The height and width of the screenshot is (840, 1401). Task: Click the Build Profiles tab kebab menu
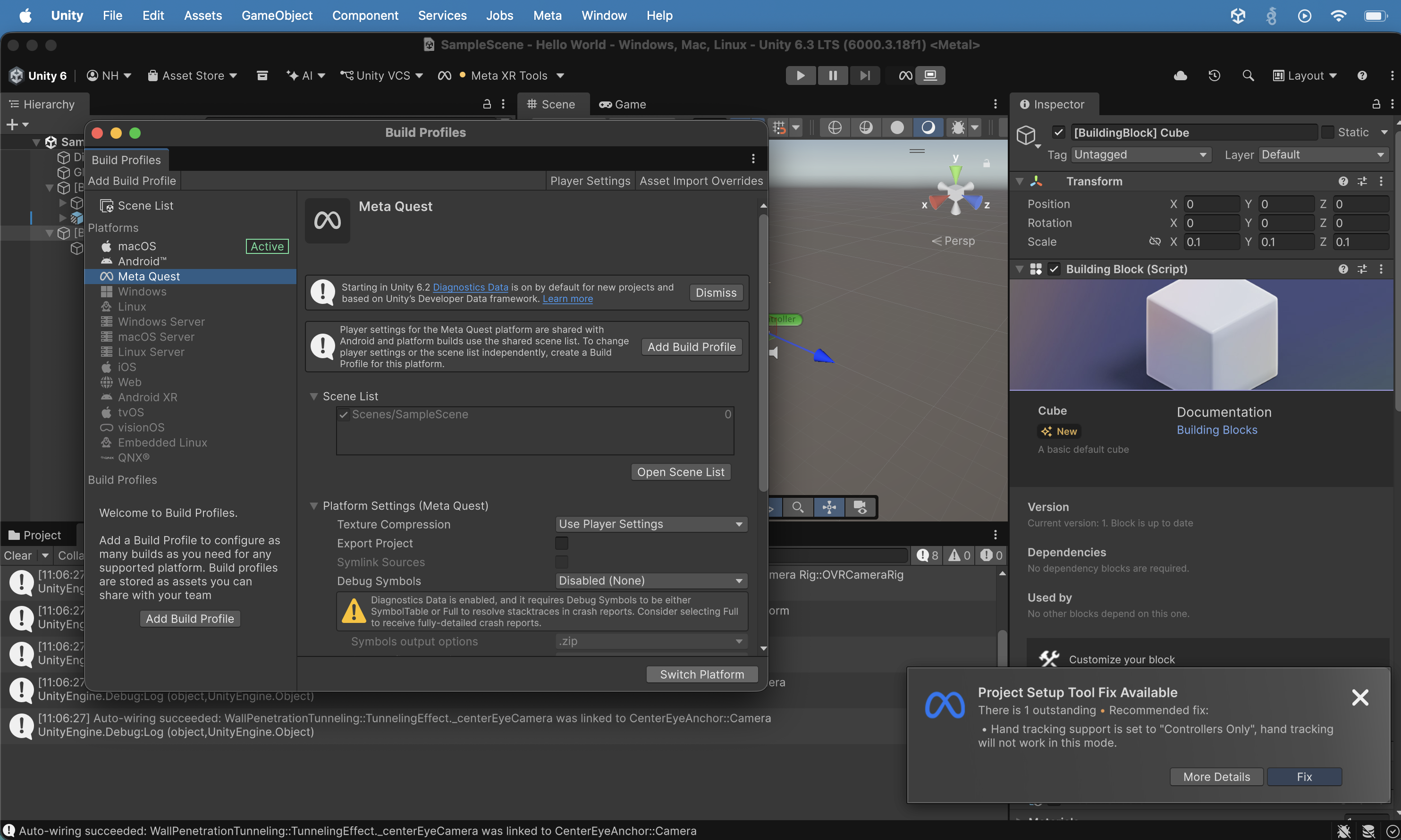pos(753,159)
